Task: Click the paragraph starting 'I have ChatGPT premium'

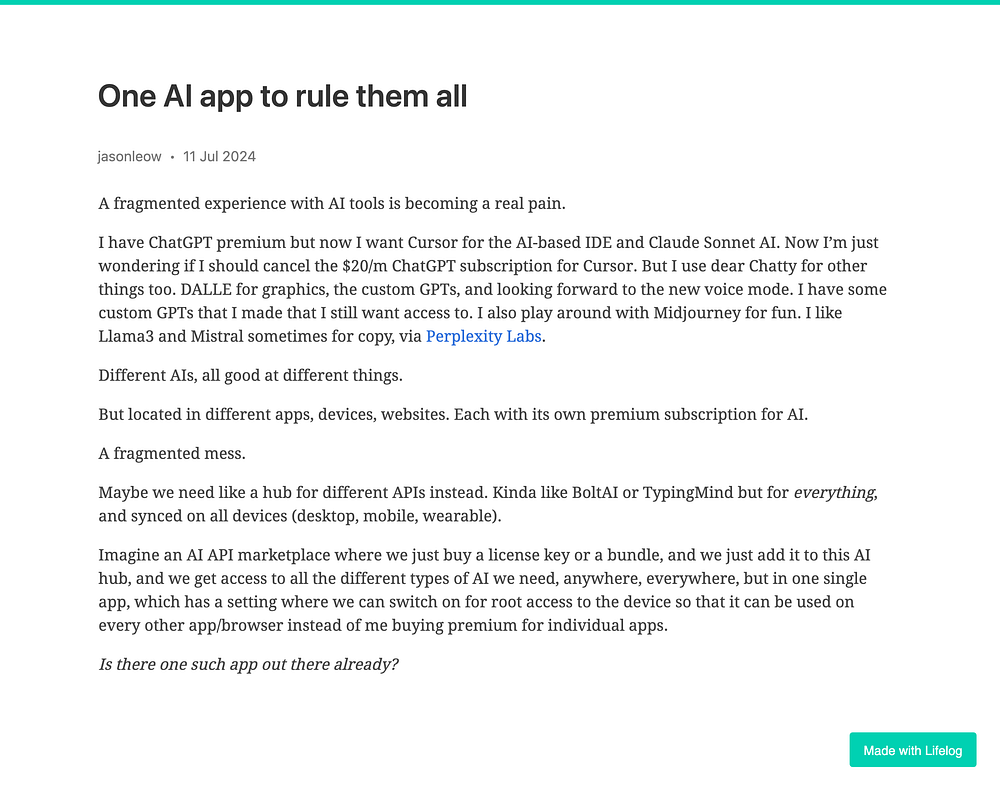Action: point(492,289)
